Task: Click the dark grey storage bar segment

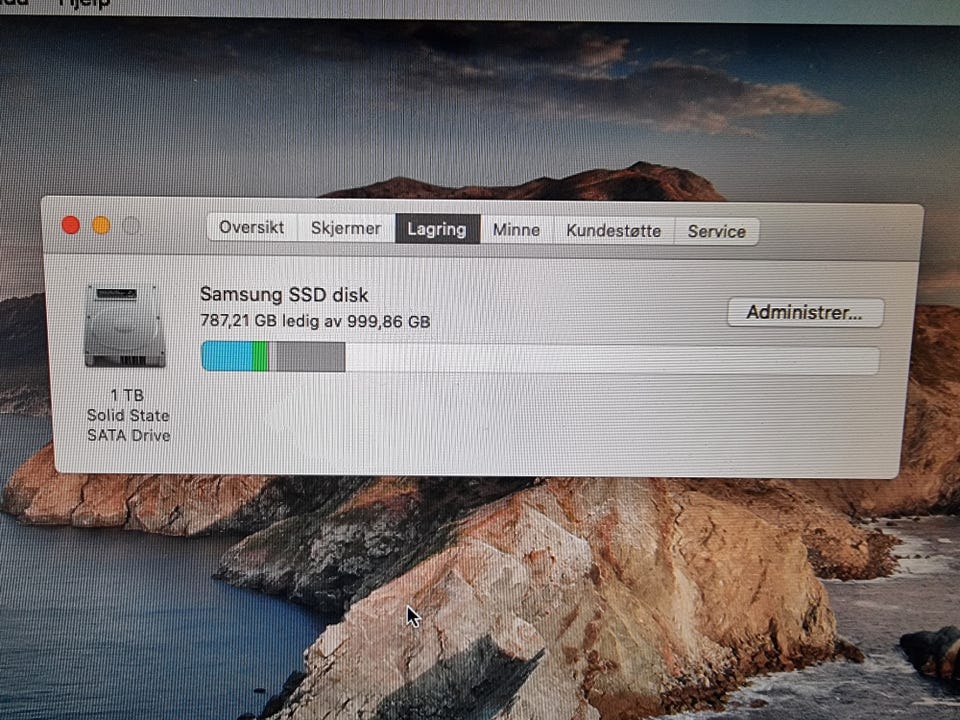Action: pyautogui.click(x=310, y=357)
